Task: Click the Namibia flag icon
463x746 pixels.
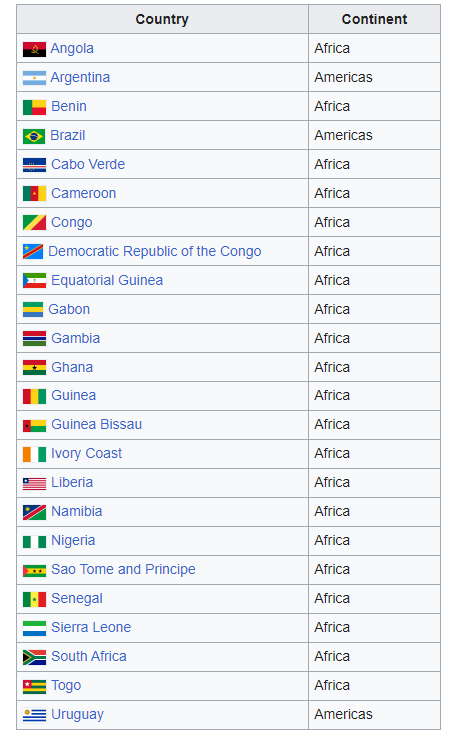Action: pos(34,512)
